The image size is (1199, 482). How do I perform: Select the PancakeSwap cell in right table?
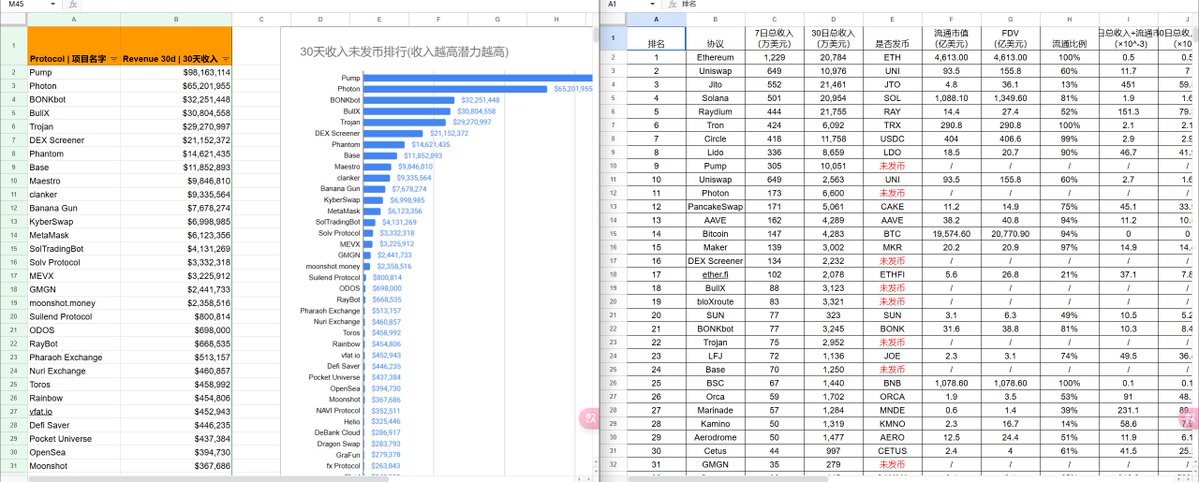pyautogui.click(x=716, y=207)
